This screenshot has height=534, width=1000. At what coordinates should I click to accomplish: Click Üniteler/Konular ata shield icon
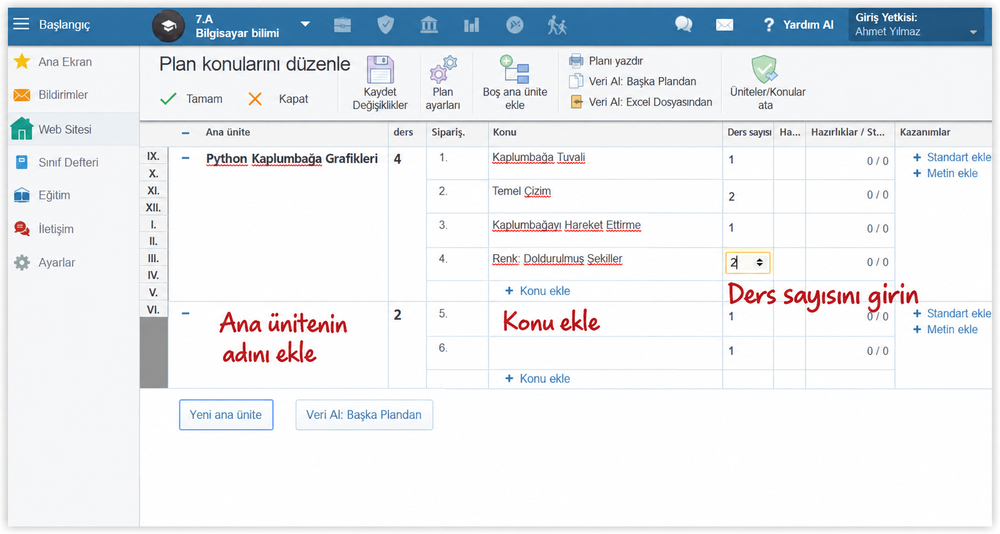tap(764, 69)
